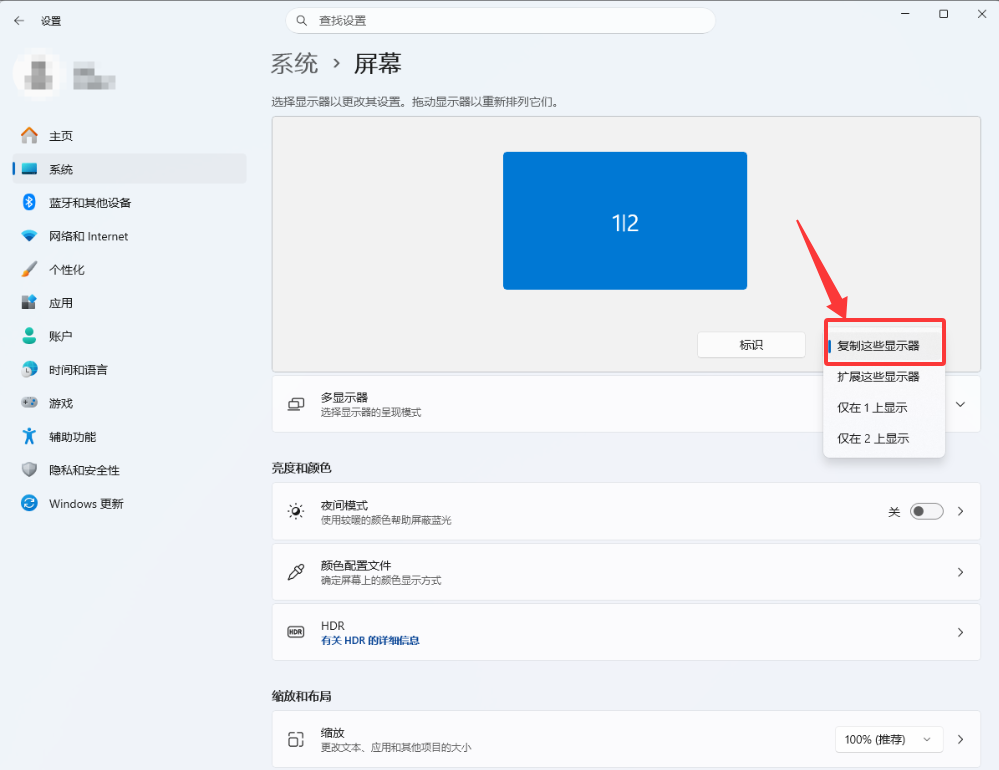Screen dimensions: 999x770
Task: Click the back arrow in Settings header
Action: [x=19, y=21]
